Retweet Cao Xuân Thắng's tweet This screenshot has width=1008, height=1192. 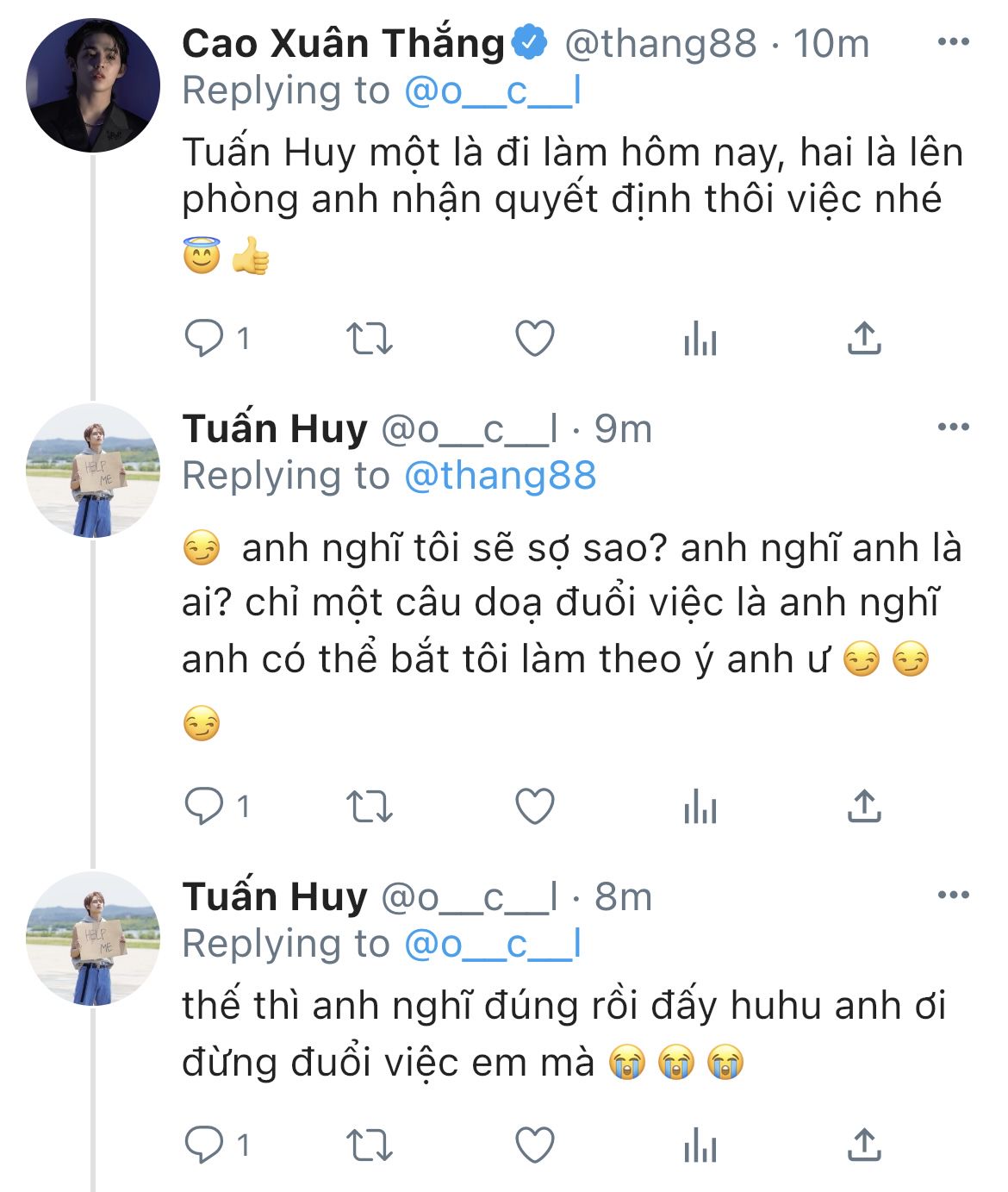click(369, 339)
